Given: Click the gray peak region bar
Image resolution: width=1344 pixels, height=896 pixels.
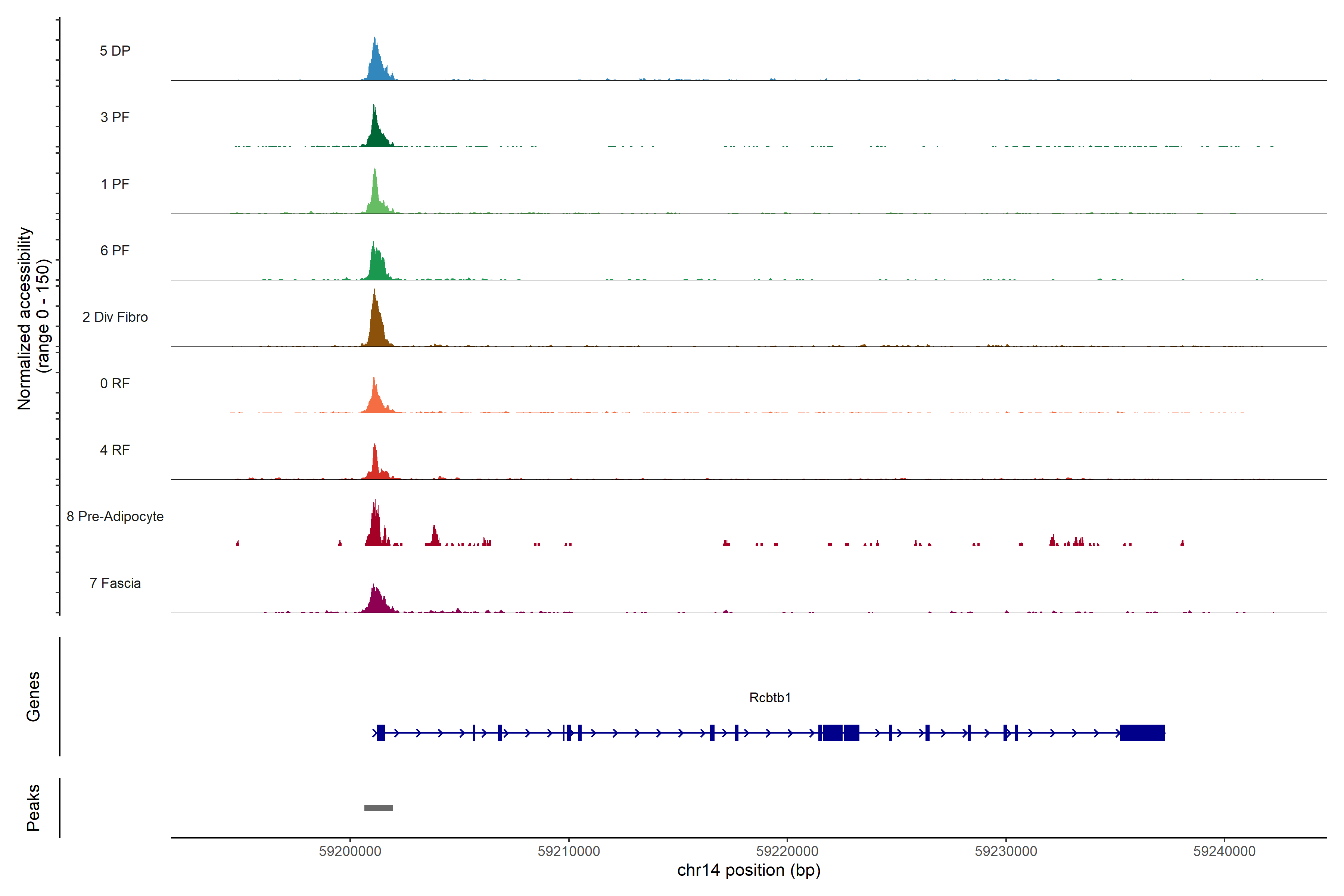Looking at the screenshot, I should (378, 808).
